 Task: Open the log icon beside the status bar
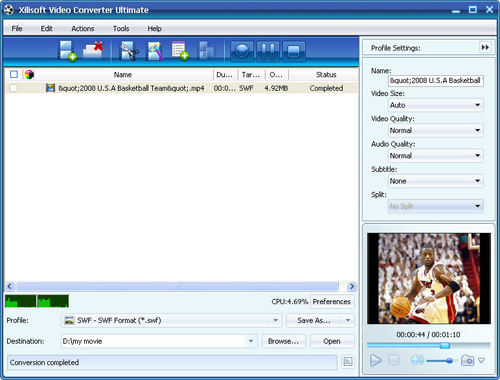point(348,362)
